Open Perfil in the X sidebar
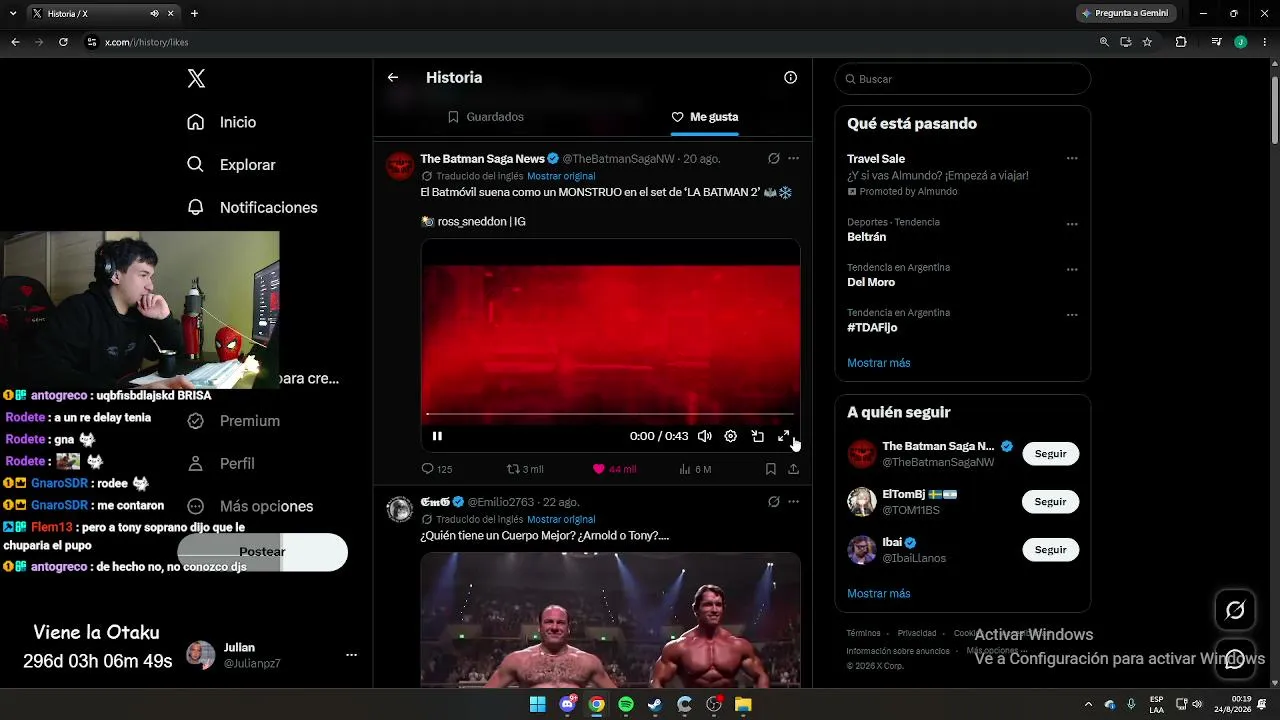This screenshot has width=1280, height=720. click(x=221, y=464)
